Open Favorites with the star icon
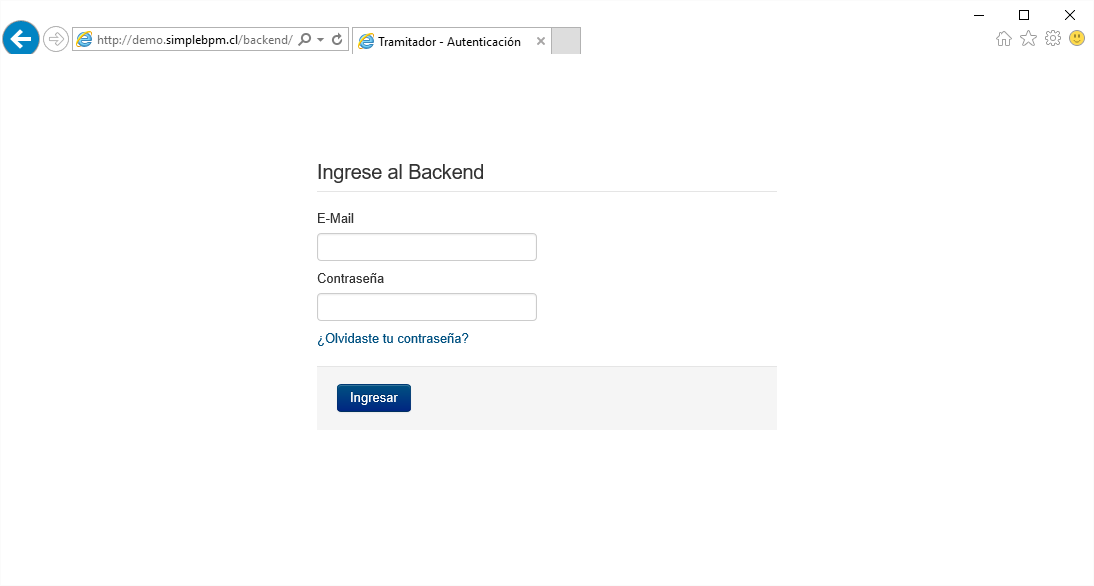The height and width of the screenshot is (586, 1094). (1028, 38)
